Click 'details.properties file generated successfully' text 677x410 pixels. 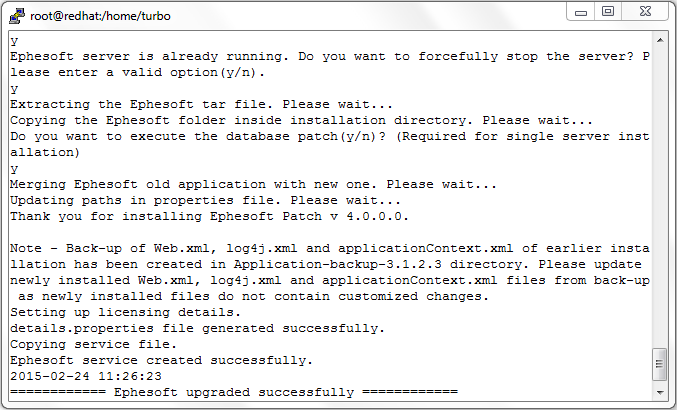click(x=197, y=328)
